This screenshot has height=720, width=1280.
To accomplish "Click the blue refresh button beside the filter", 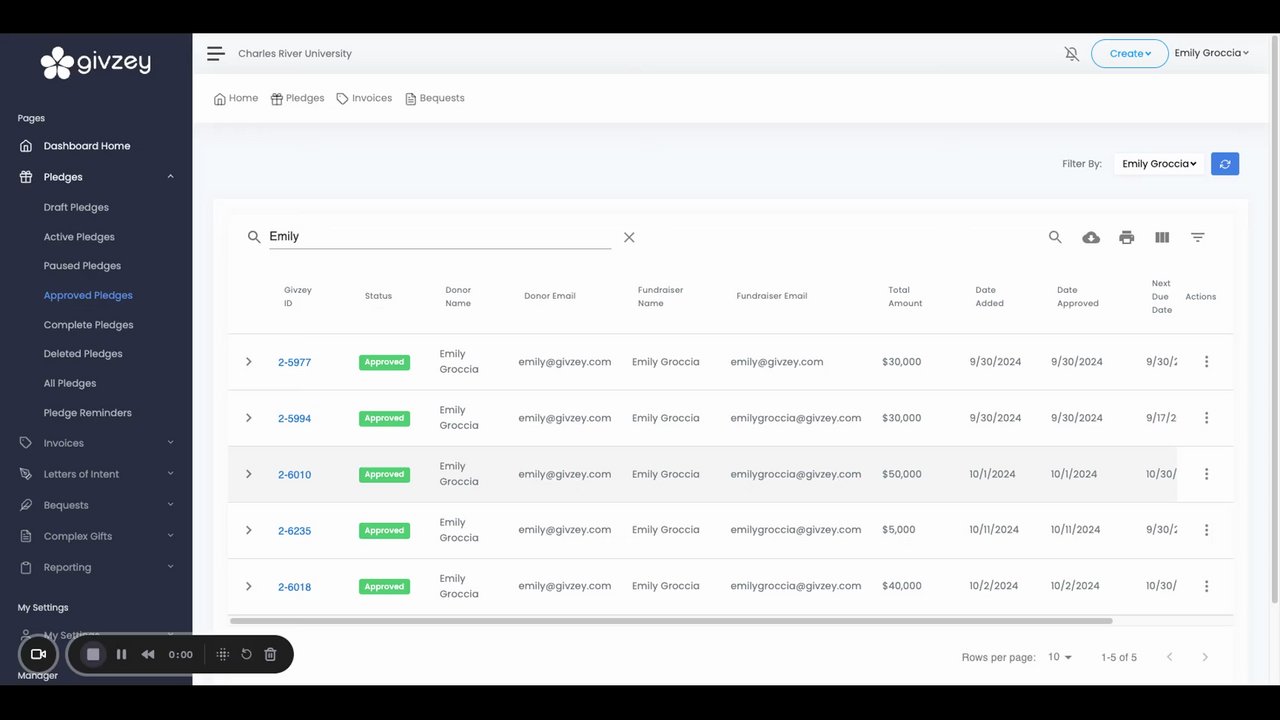I will coord(1225,164).
